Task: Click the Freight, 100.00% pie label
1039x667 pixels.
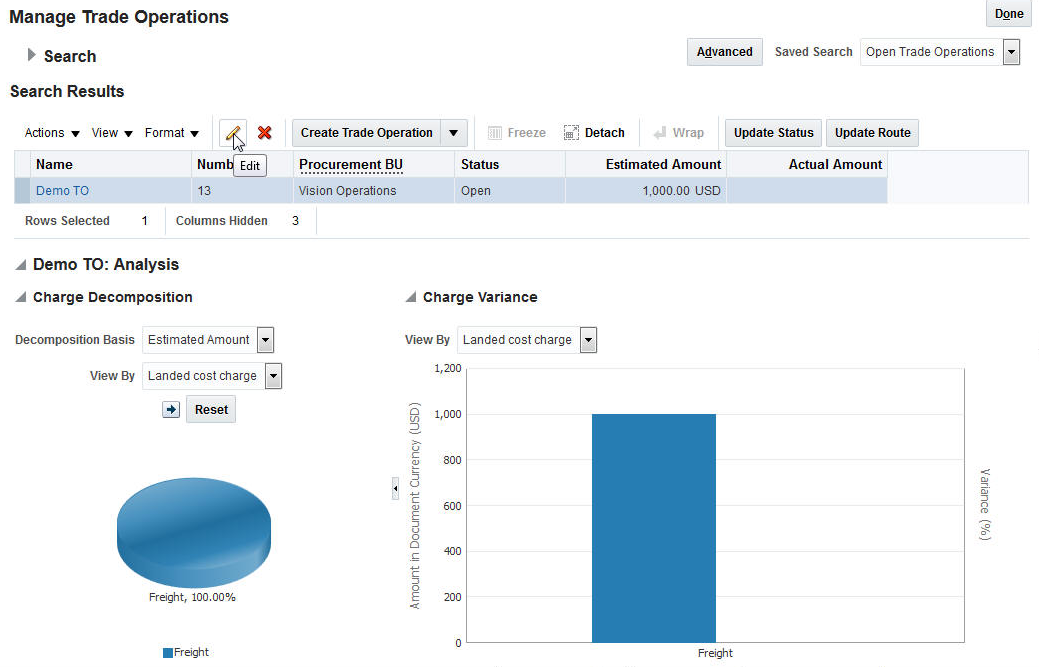Action: [192, 597]
